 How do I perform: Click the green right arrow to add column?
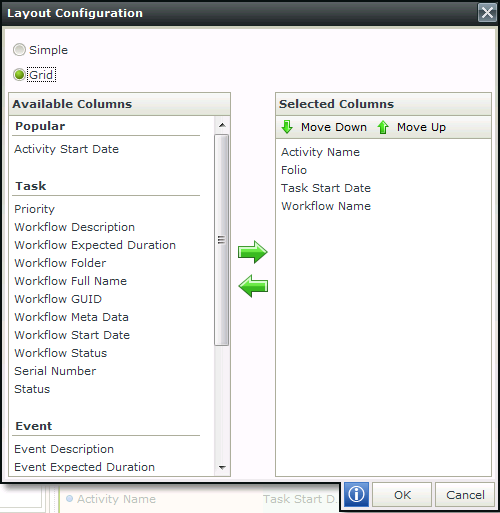252,252
